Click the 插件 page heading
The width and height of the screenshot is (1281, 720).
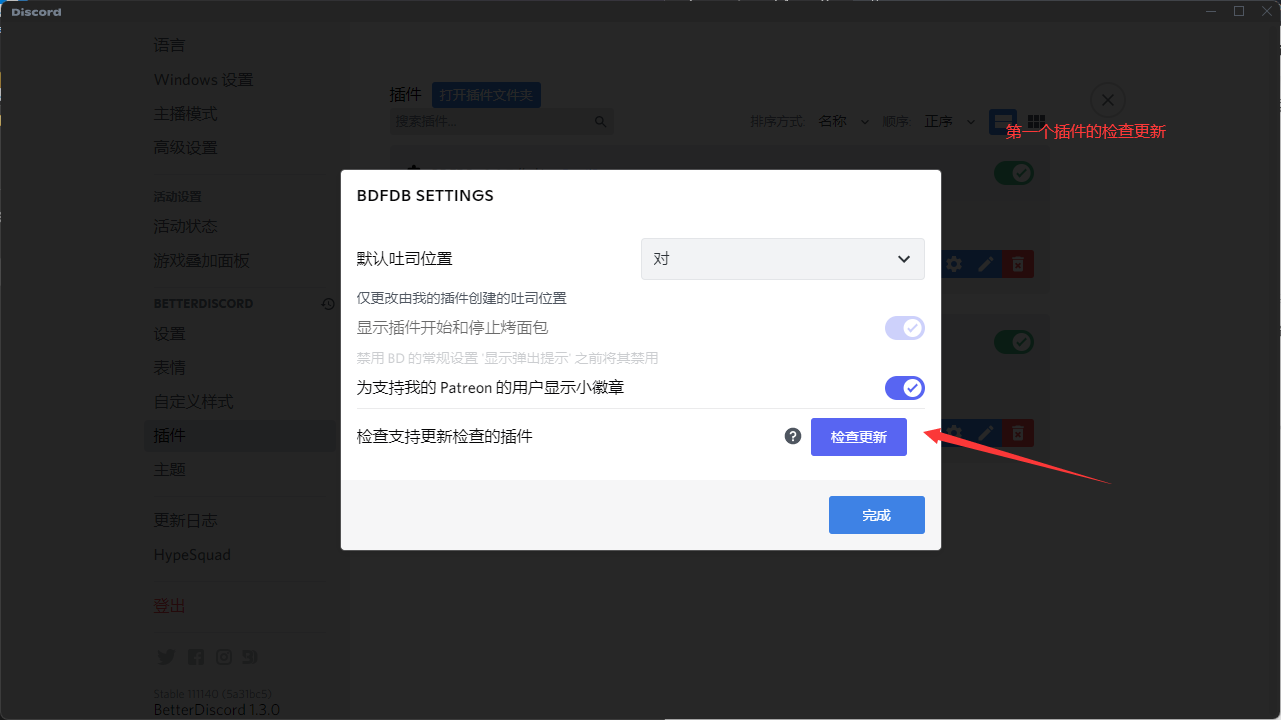click(405, 95)
